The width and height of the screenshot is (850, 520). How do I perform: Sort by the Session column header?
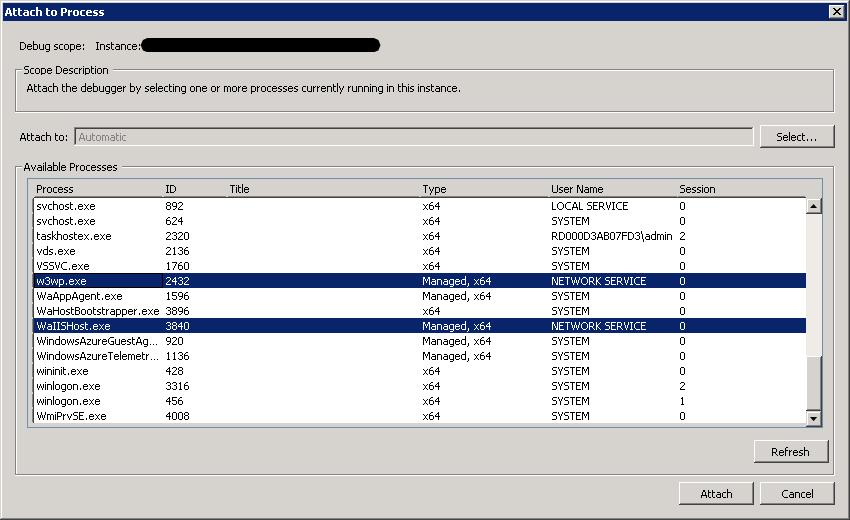(697, 189)
